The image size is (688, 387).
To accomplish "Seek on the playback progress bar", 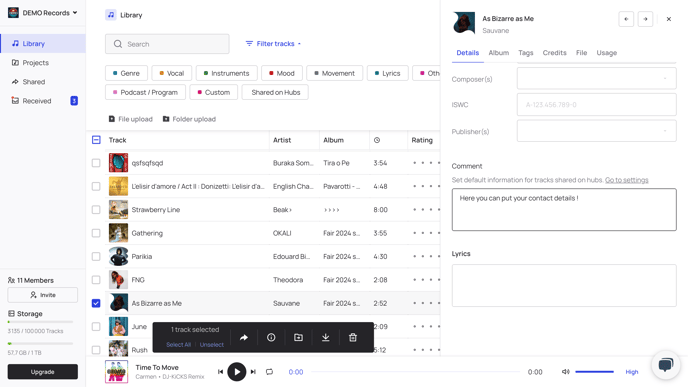I will (416, 372).
